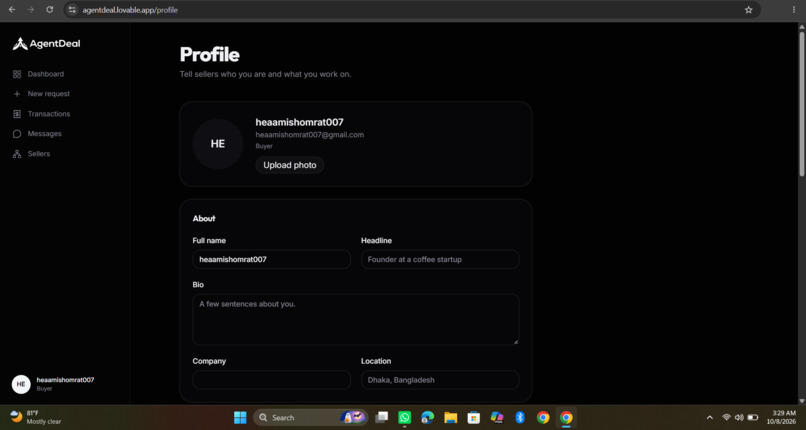This screenshot has width=806, height=430.
Task: Open Microsoft Store from taskbar
Action: (474, 417)
